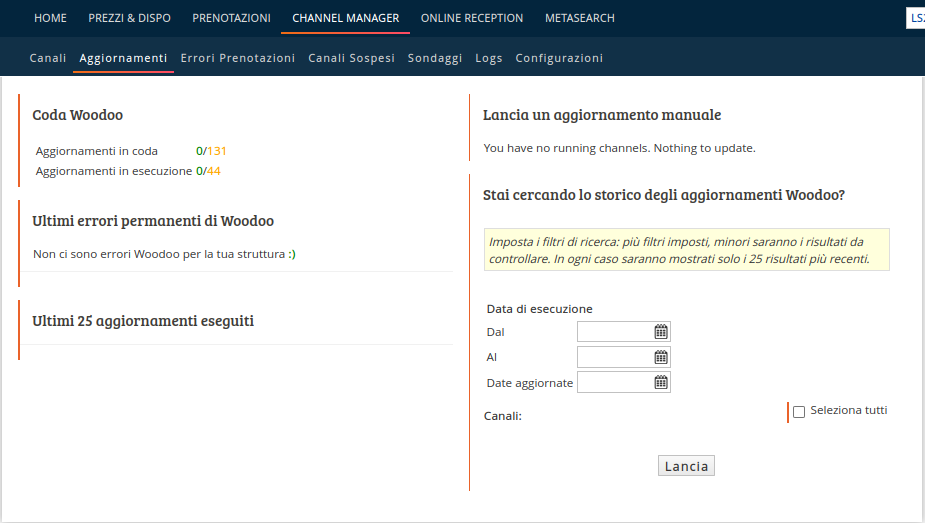
Task: Open the ONLINE RECEPTION menu
Action: (472, 18)
